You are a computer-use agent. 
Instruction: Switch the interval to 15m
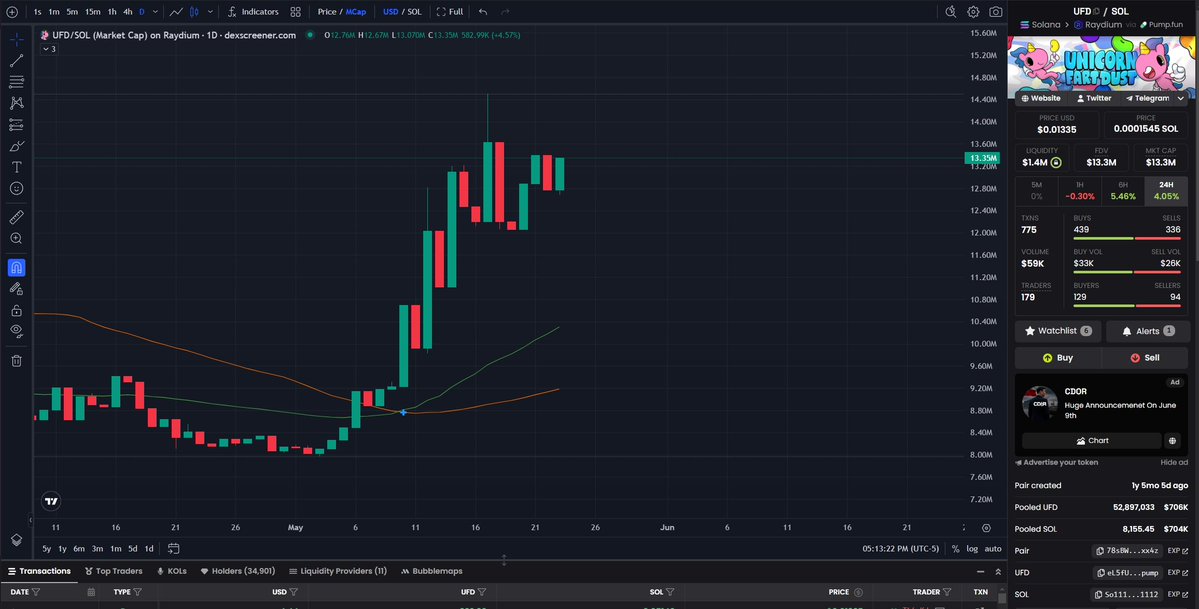click(x=93, y=11)
